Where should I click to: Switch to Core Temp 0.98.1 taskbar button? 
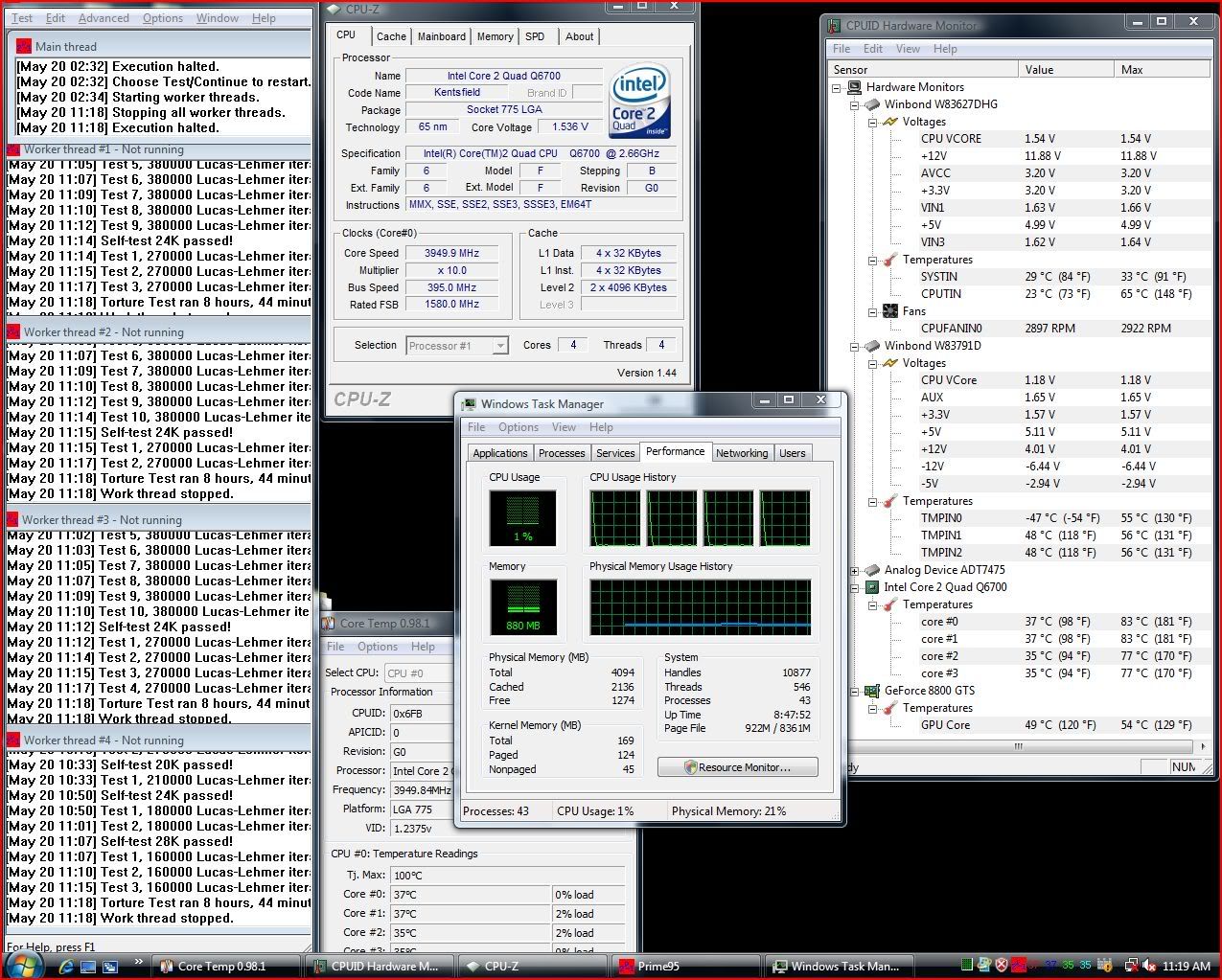(228, 967)
